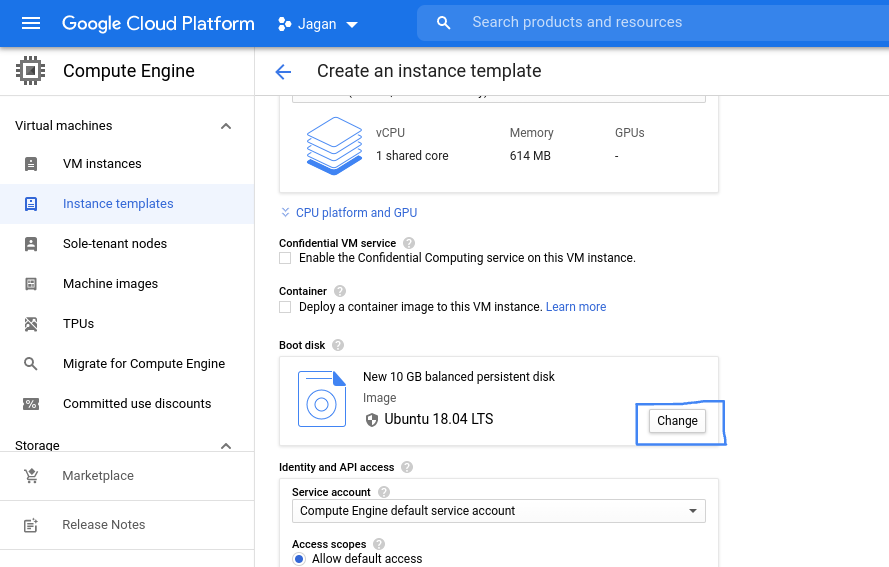
Task: Open Marketplace from sidebar
Action: 98,476
